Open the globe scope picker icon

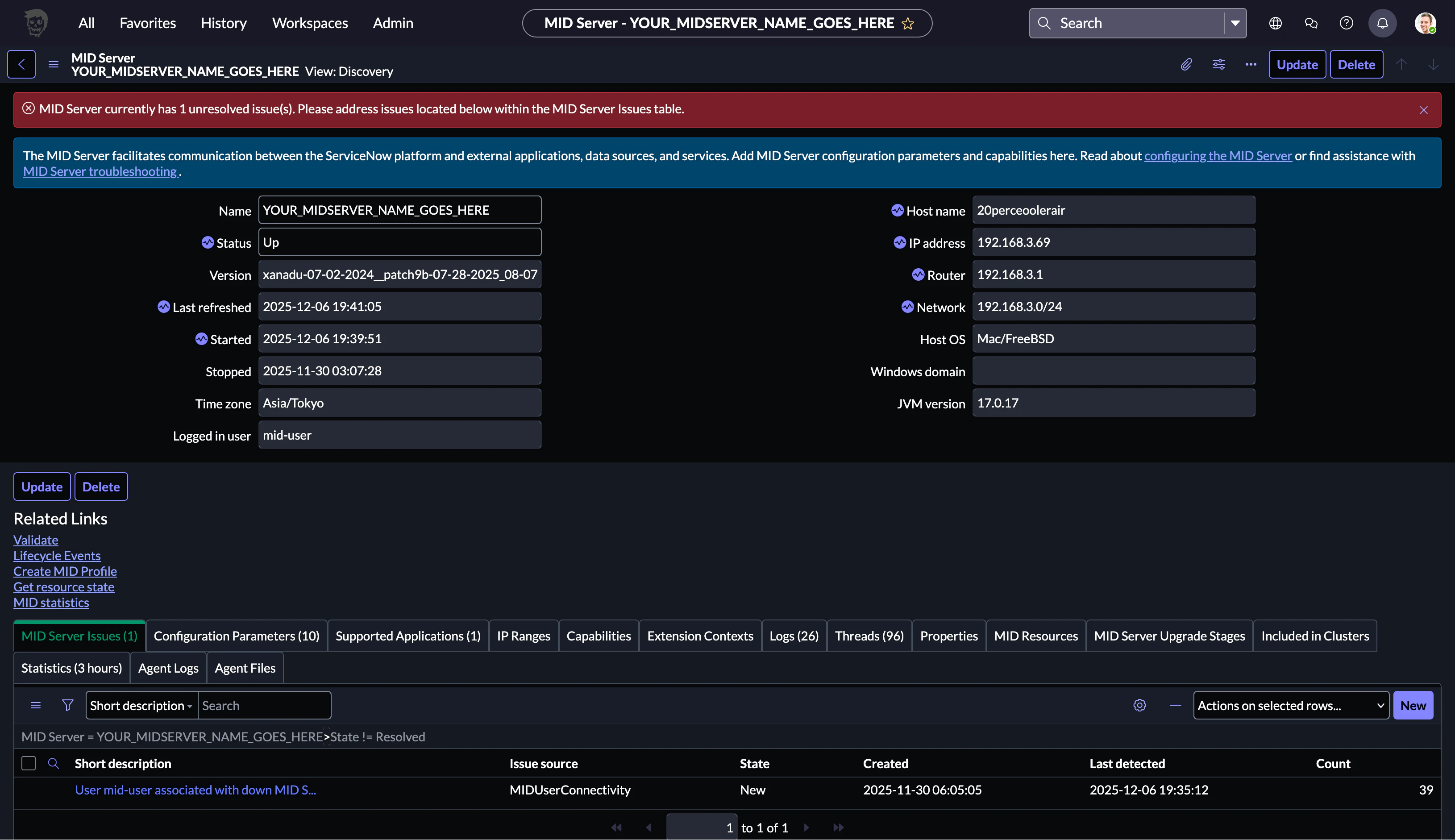pyautogui.click(x=1276, y=23)
